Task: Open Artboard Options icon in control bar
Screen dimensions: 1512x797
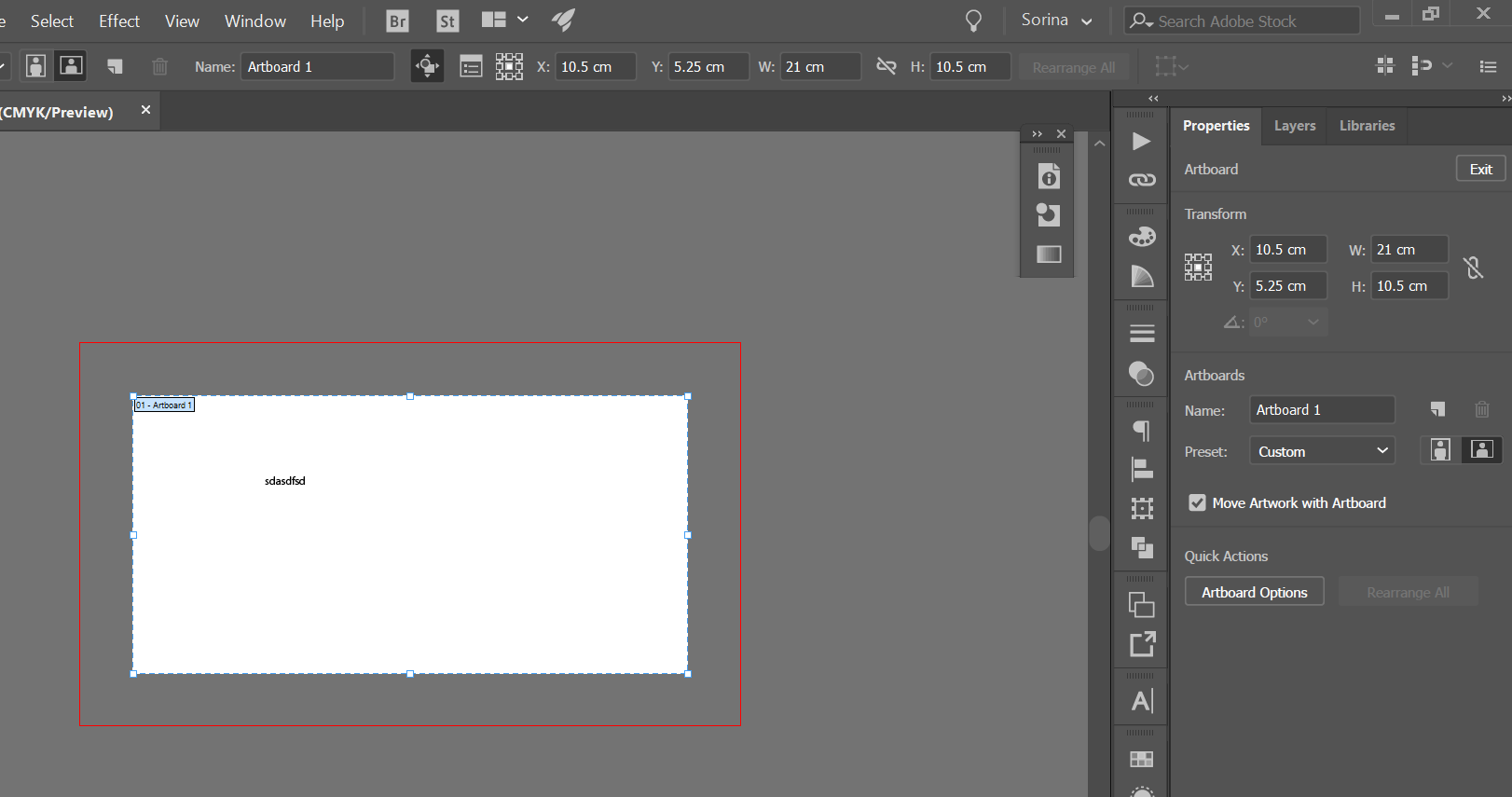Action: coord(471,66)
